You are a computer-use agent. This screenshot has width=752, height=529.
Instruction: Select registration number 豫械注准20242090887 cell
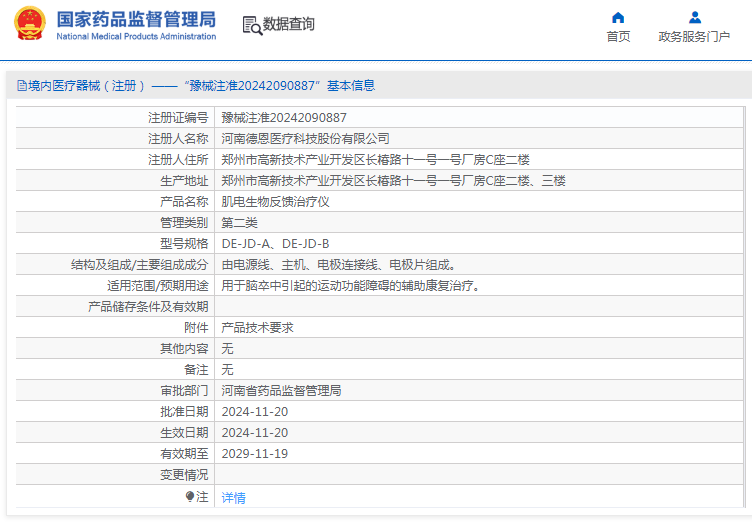pos(284,118)
